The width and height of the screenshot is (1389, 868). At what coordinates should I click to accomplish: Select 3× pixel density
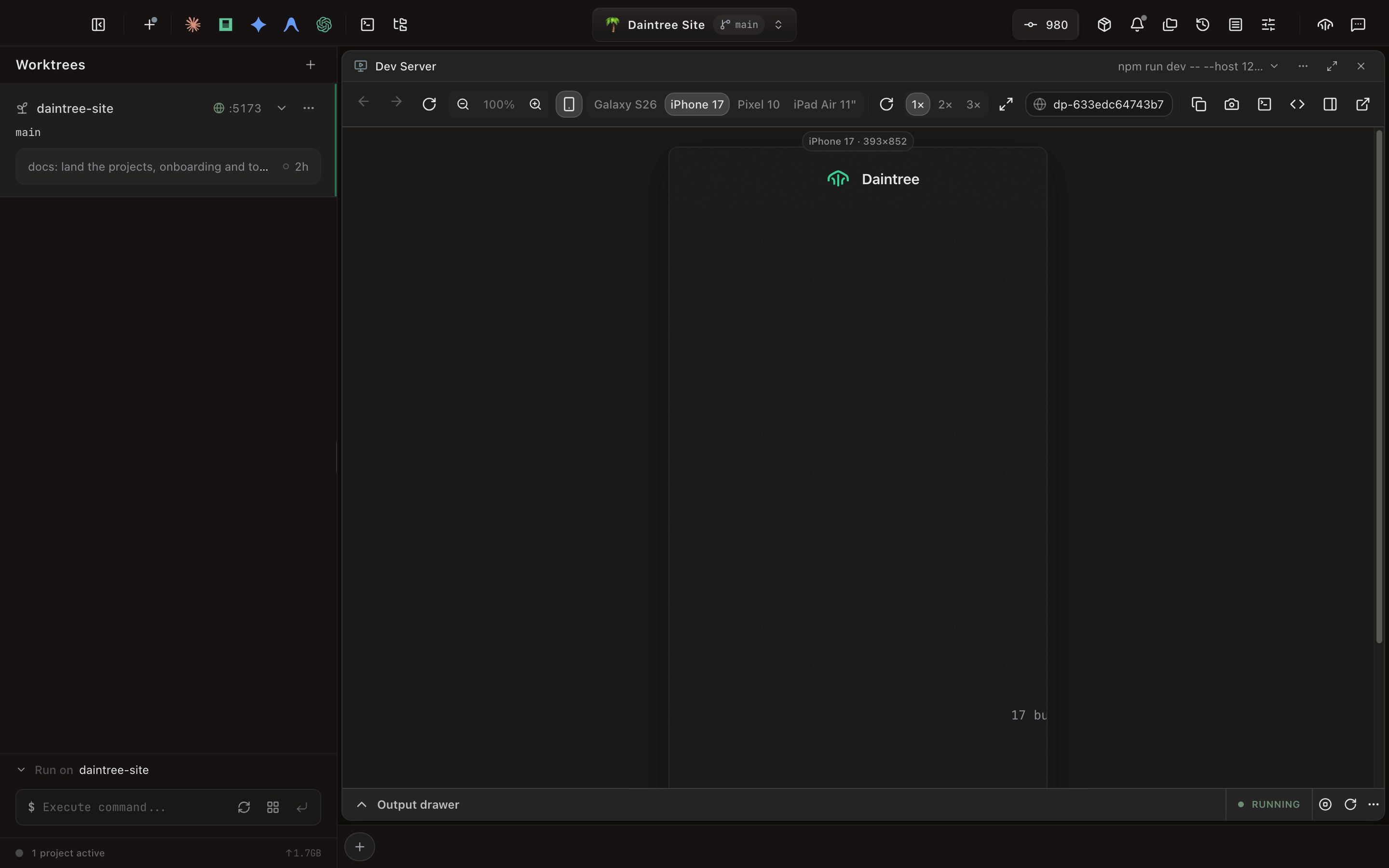tap(973, 105)
